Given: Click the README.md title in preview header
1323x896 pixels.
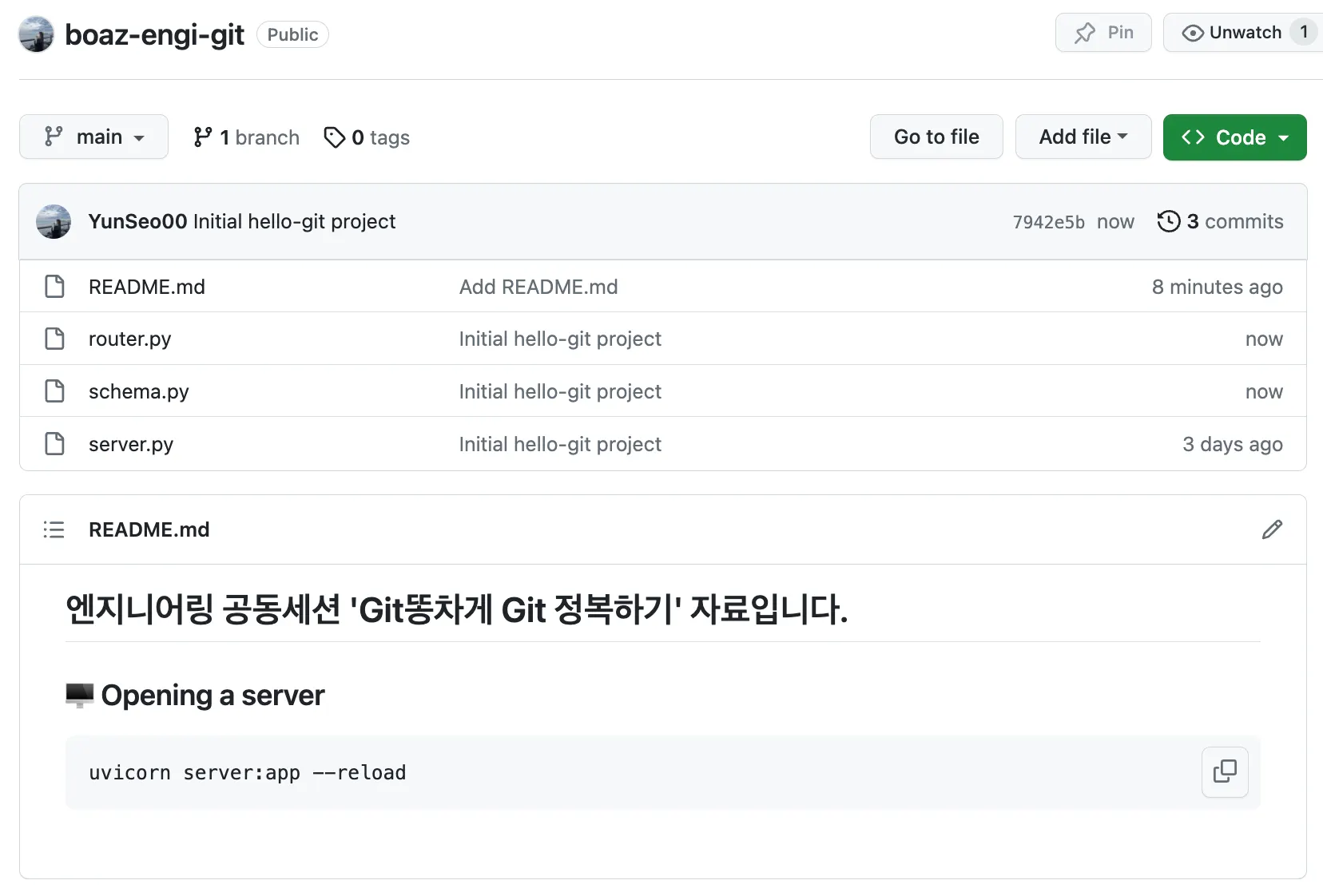Looking at the screenshot, I should click(149, 529).
